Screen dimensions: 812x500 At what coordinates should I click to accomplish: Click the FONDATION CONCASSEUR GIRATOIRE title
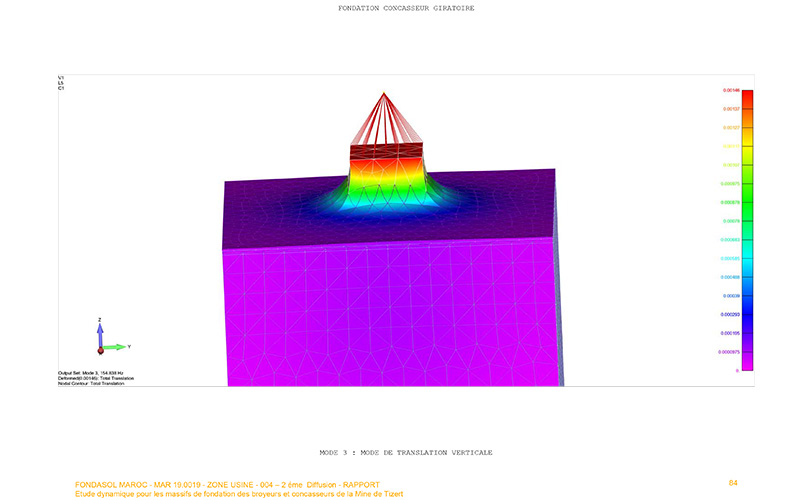(406, 8)
